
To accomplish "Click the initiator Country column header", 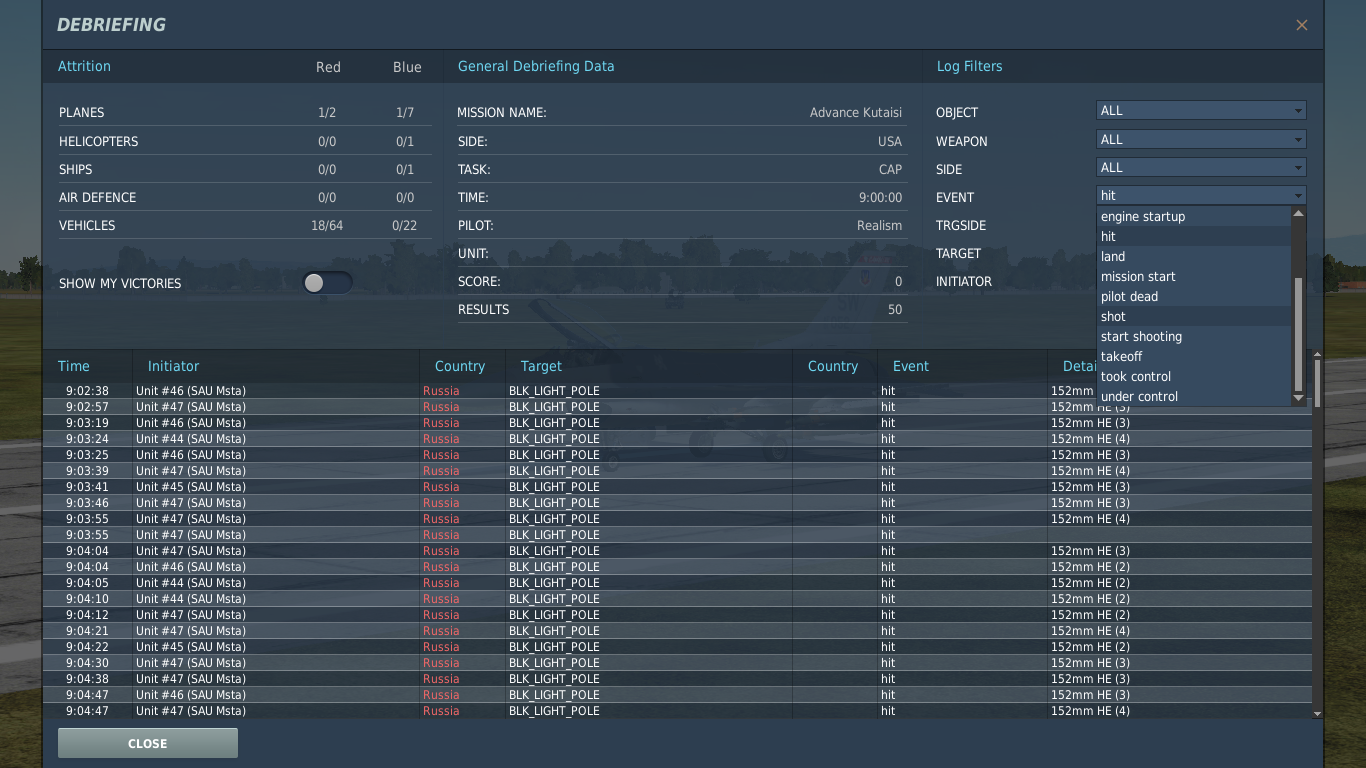I will point(460,366).
